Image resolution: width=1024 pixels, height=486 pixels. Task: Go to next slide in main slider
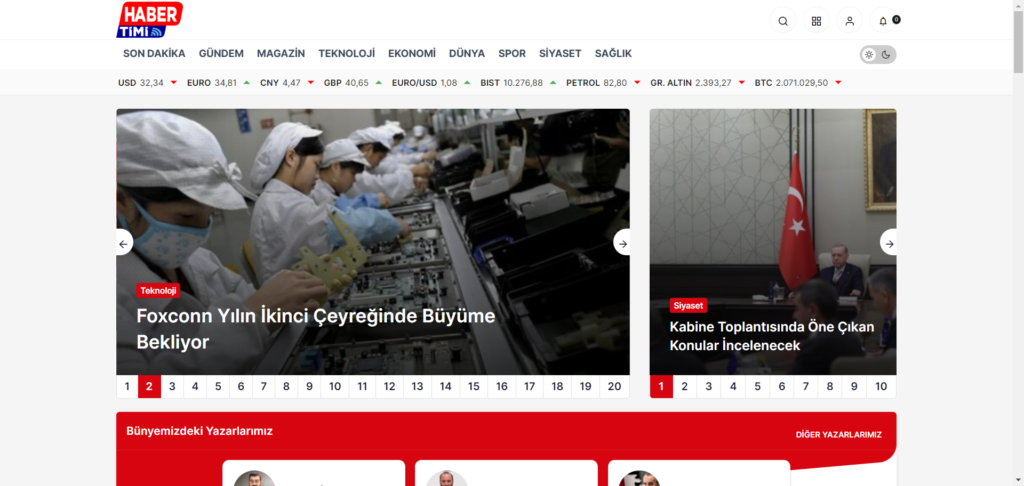pyautogui.click(x=622, y=243)
